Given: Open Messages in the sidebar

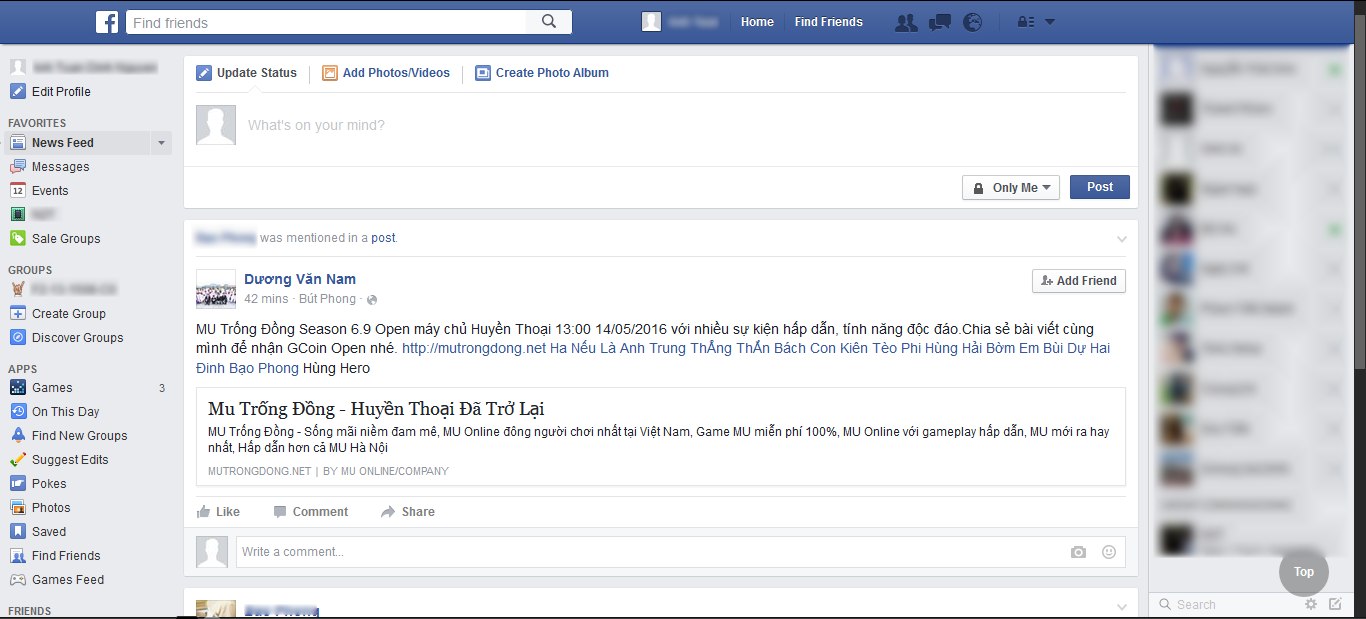Looking at the screenshot, I should (x=60, y=167).
